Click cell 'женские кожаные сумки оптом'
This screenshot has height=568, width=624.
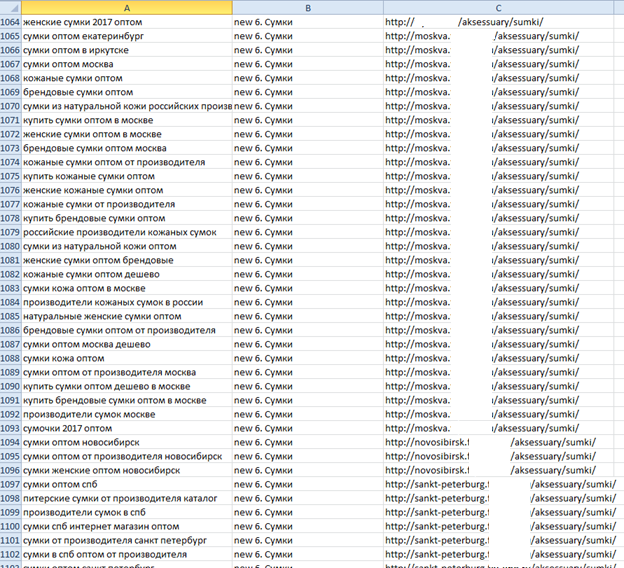127,190
